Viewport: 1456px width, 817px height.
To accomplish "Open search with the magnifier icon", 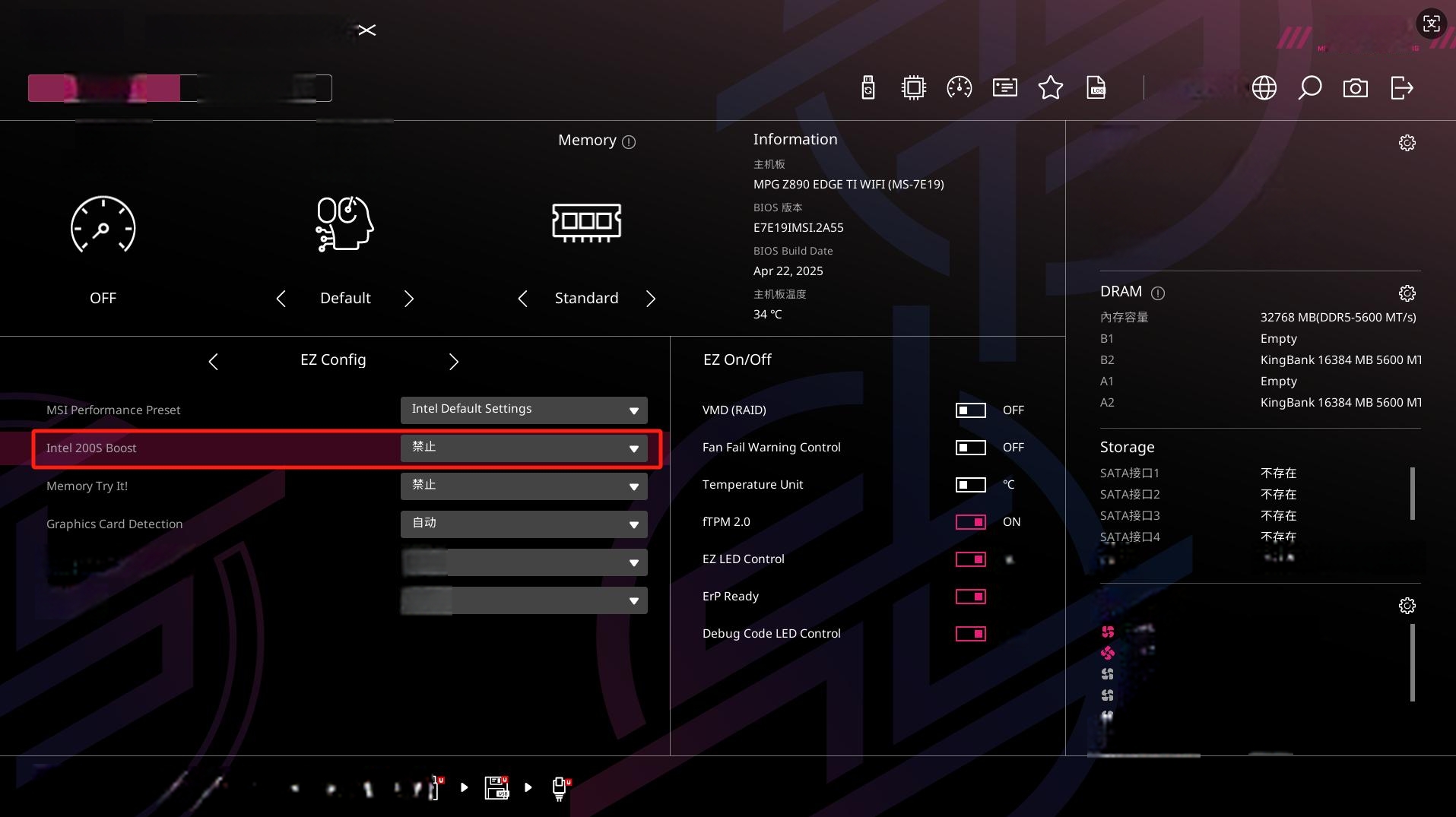I will click(1309, 88).
